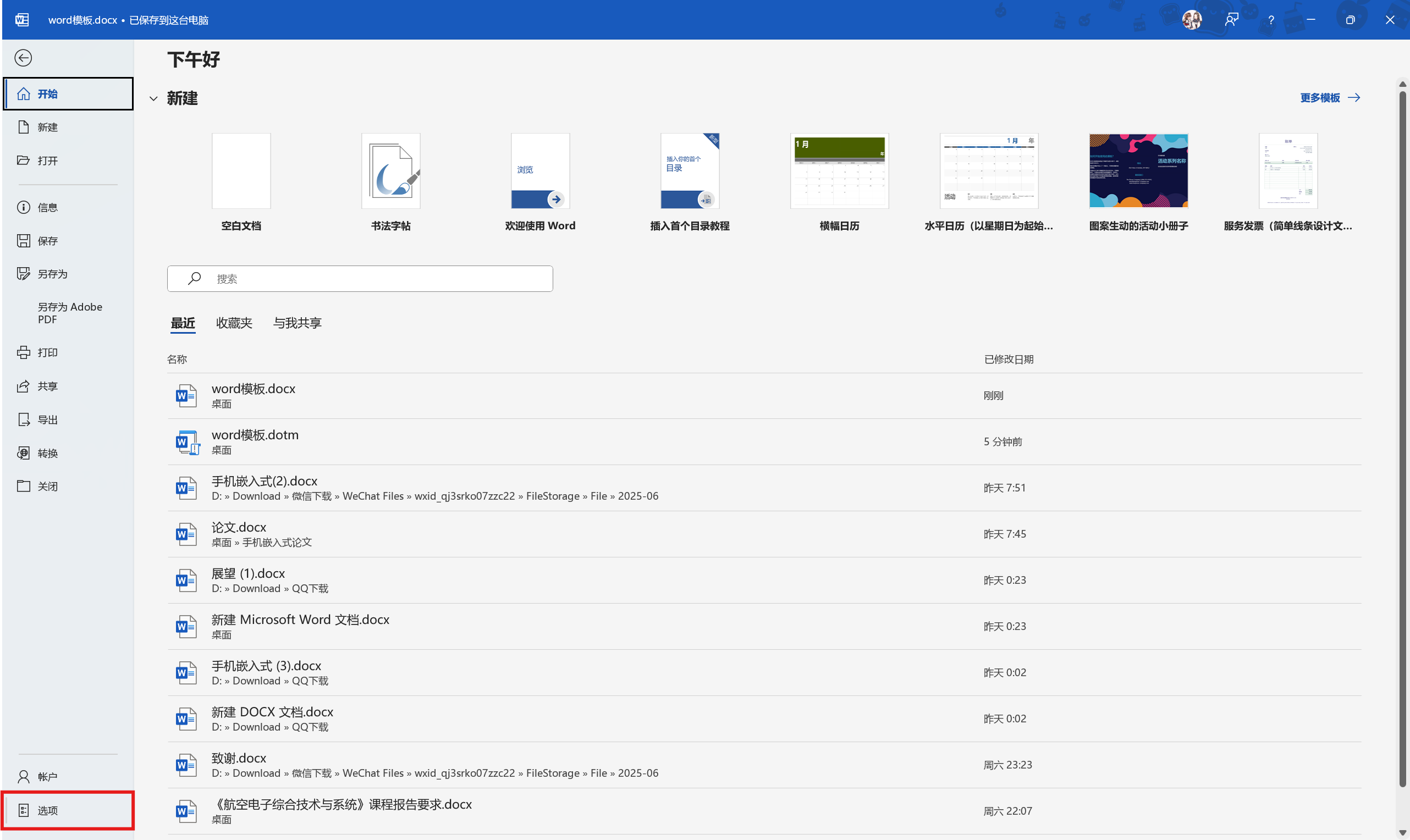Open 论文.docx from recent files
Screen dimensions: 1410x840
click(x=764, y=534)
